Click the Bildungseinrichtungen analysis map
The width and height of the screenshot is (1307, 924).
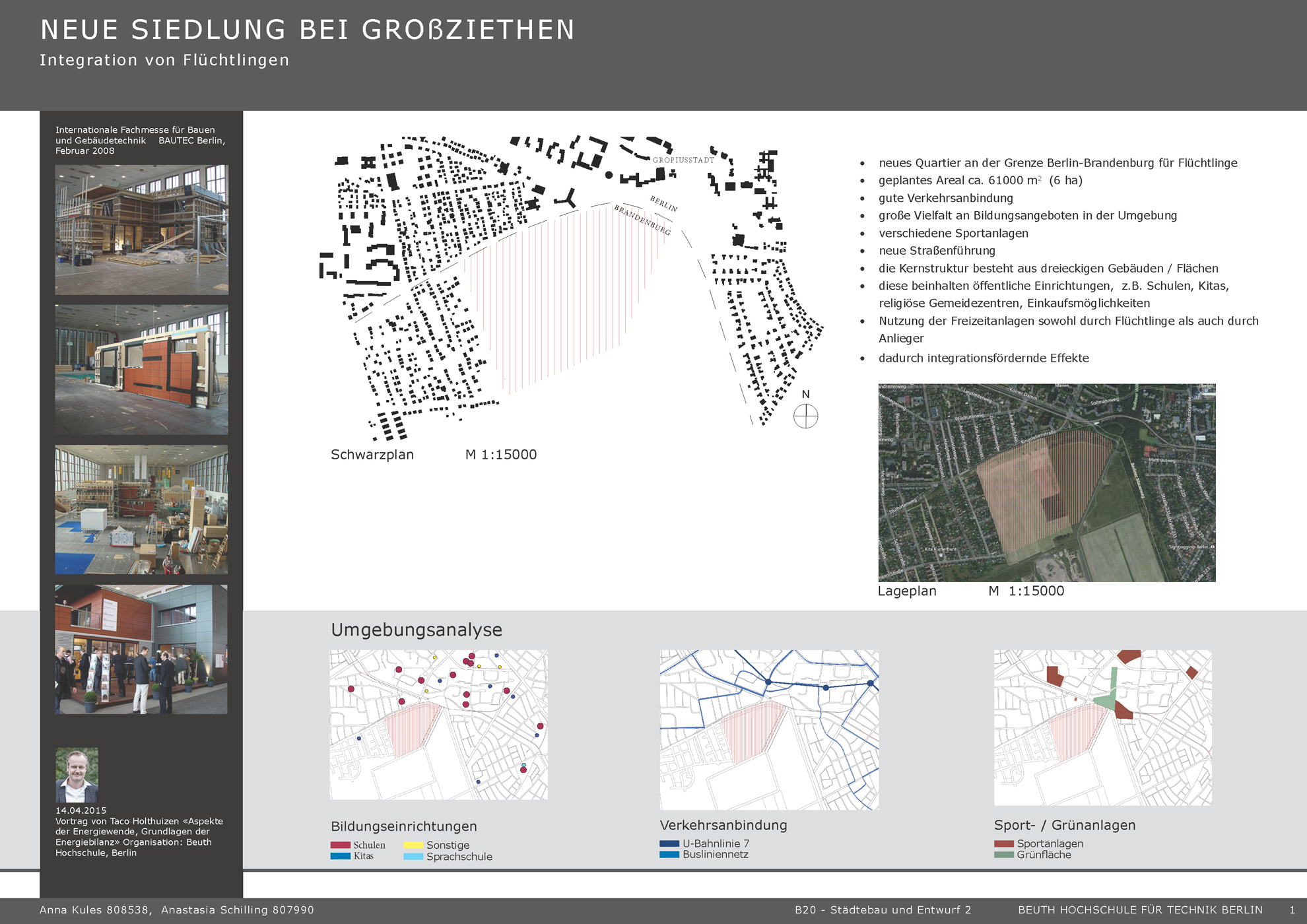[x=438, y=725]
